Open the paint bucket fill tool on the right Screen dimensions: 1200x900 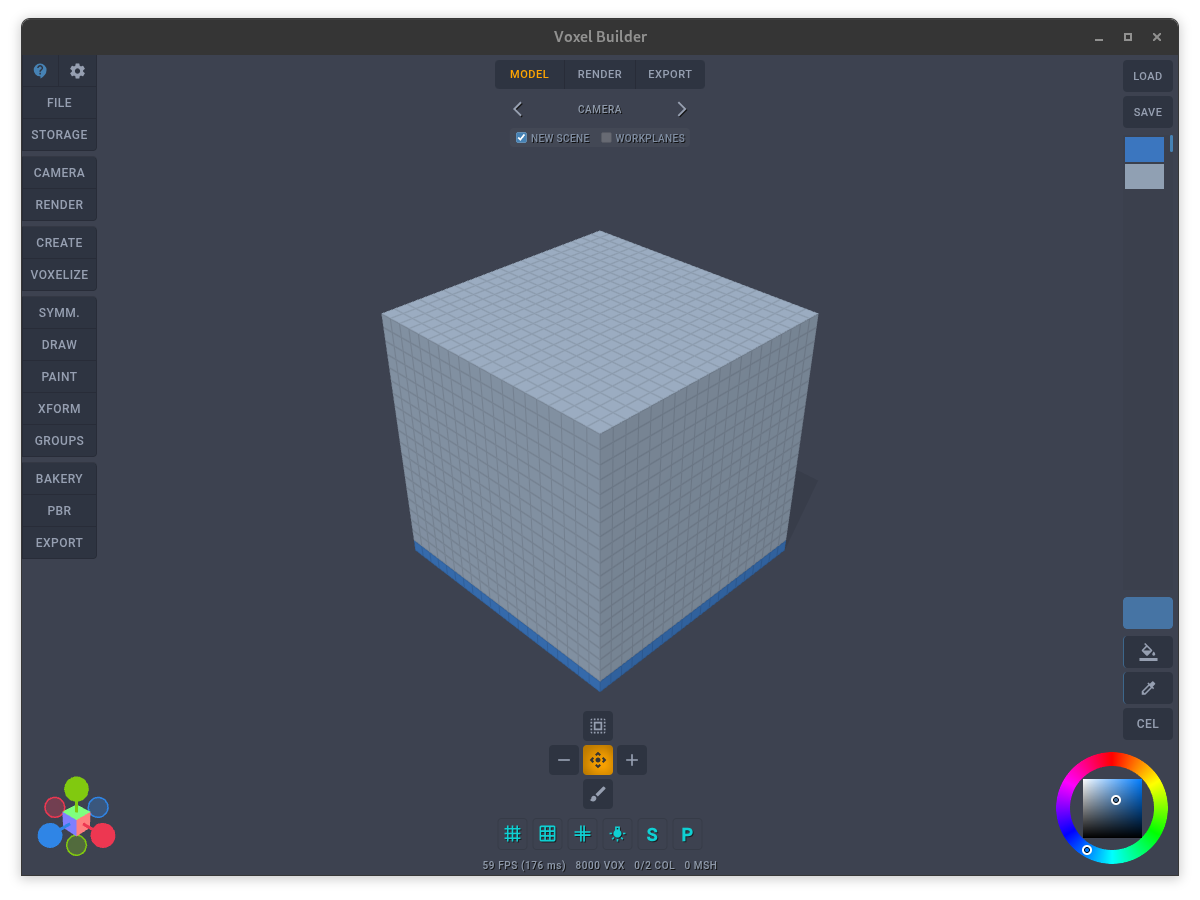click(1147, 651)
